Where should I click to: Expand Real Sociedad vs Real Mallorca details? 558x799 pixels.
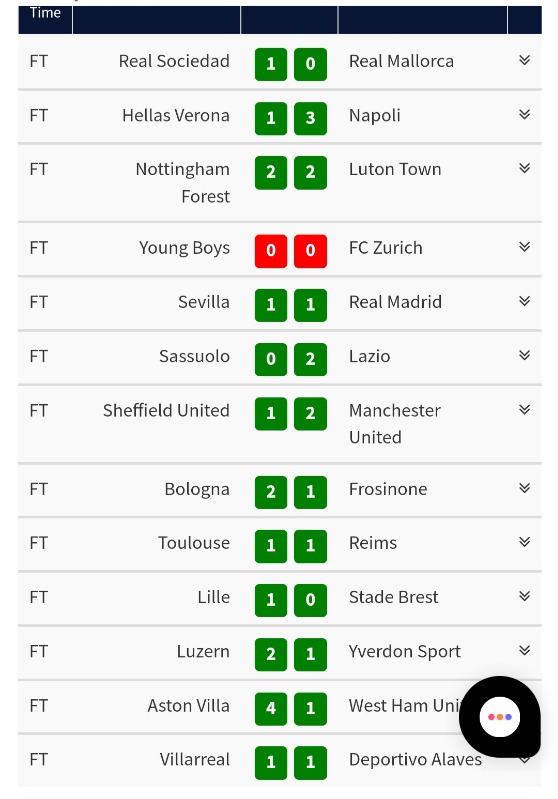point(524,60)
